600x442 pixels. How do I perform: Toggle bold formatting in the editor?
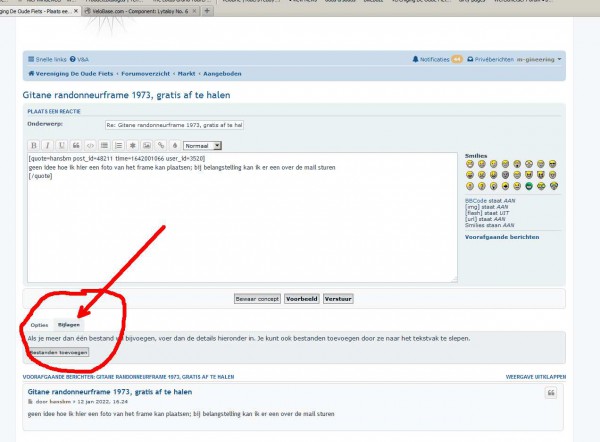[34, 146]
